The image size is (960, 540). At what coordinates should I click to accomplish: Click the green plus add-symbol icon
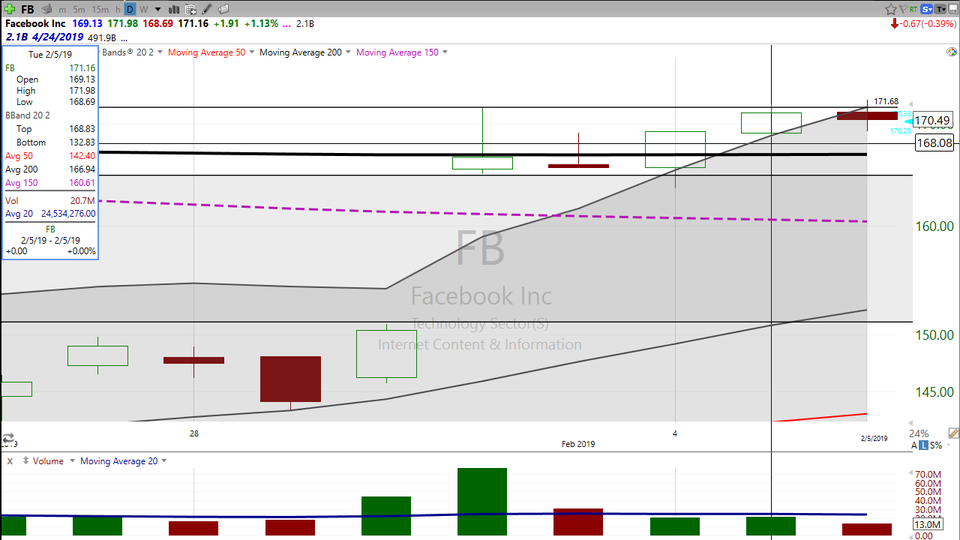(x=9, y=9)
